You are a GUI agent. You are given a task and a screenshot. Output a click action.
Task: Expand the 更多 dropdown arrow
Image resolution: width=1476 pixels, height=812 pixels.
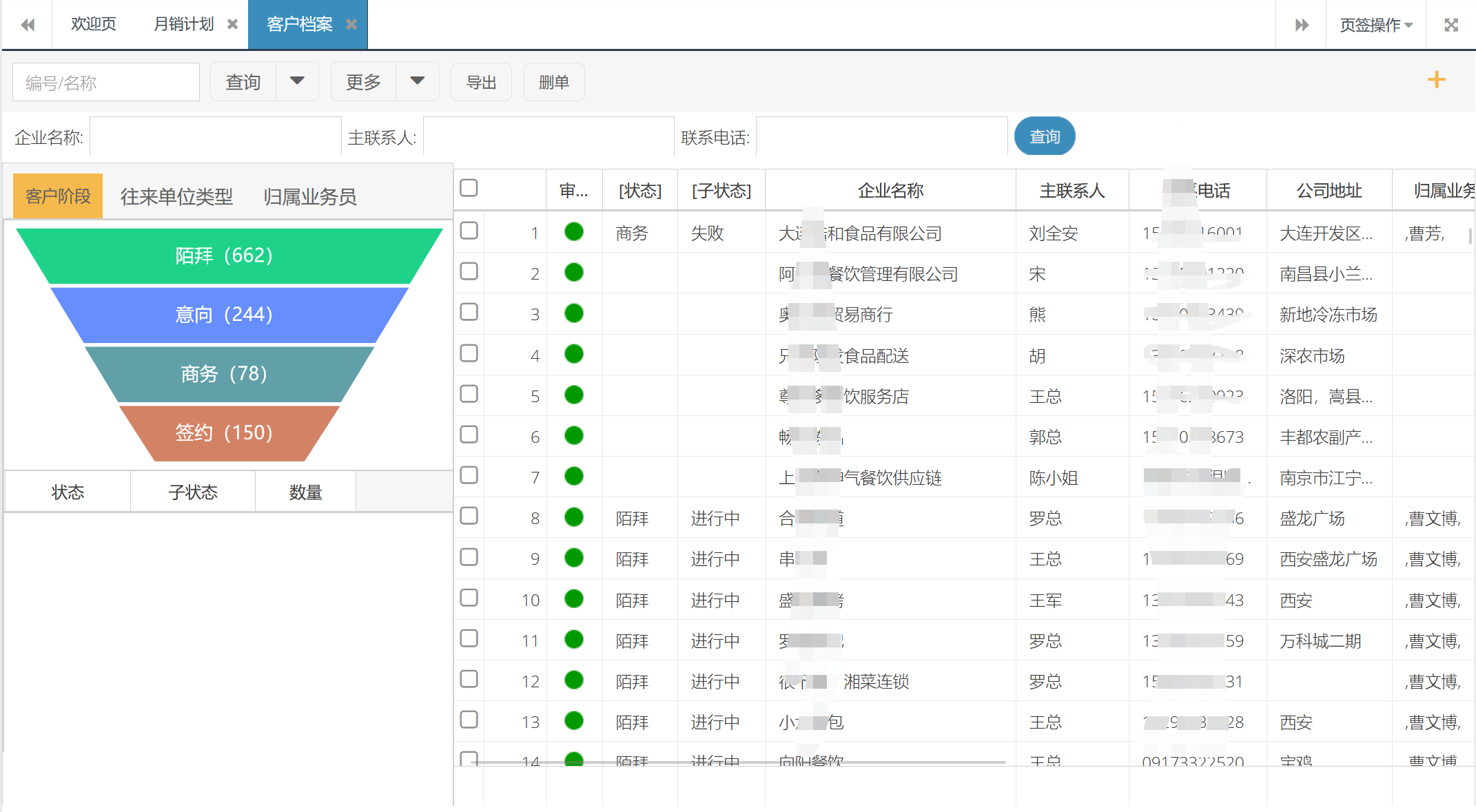(417, 81)
